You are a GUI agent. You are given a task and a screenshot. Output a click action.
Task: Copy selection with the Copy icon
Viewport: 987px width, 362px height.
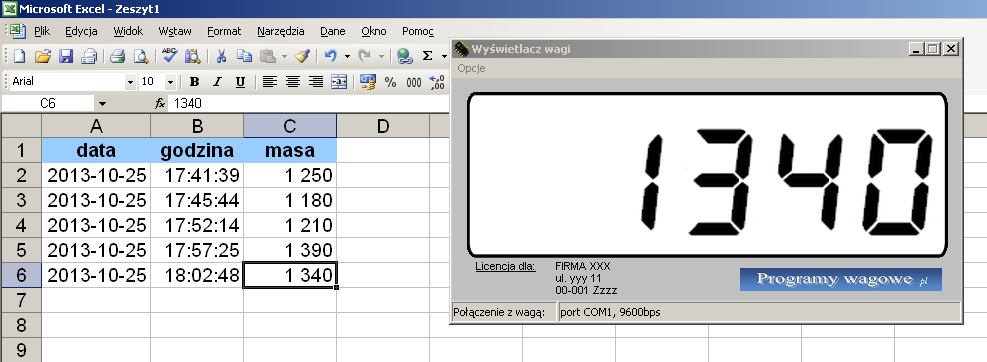(244, 56)
